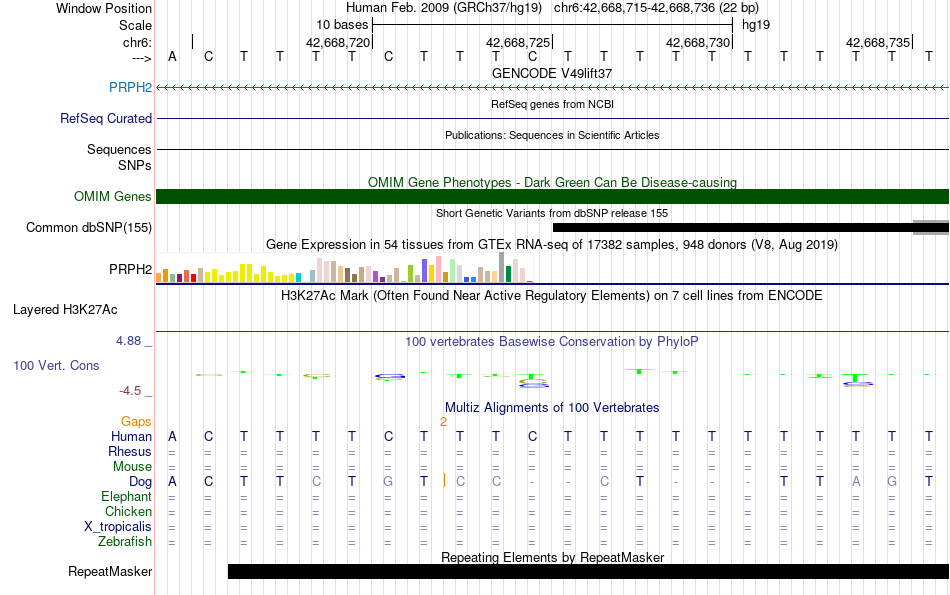The image size is (950, 595).
Task: Click the Zebrafish alignment row label
Action: [125, 542]
